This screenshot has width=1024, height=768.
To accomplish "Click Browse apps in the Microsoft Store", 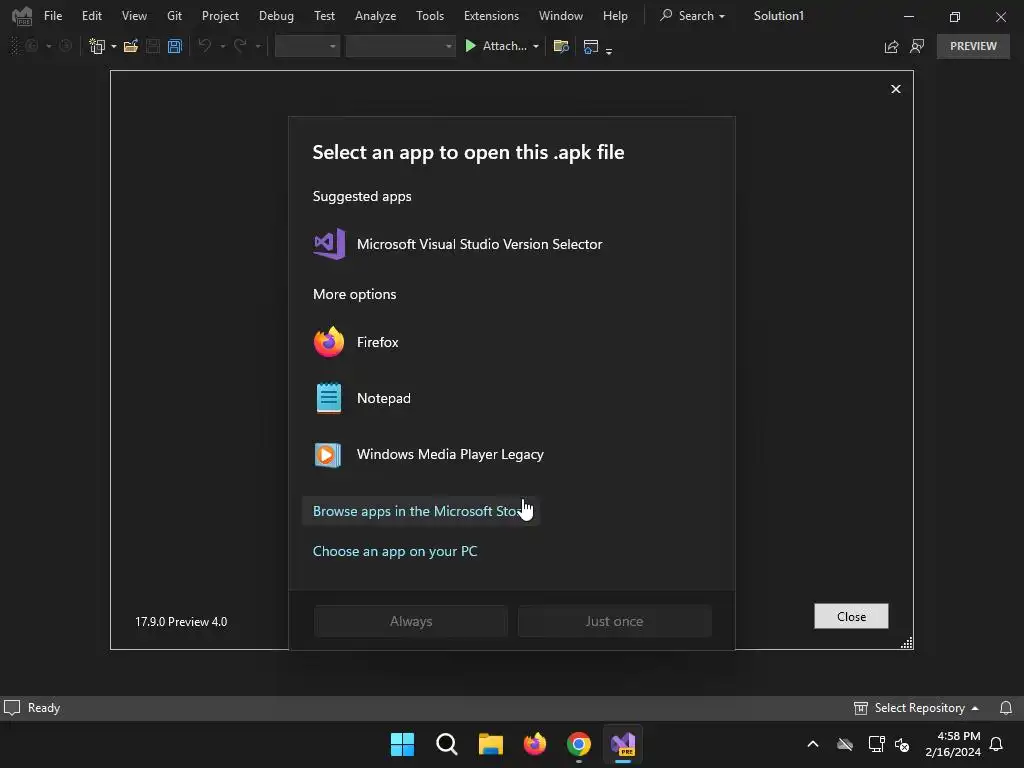I will 421,511.
